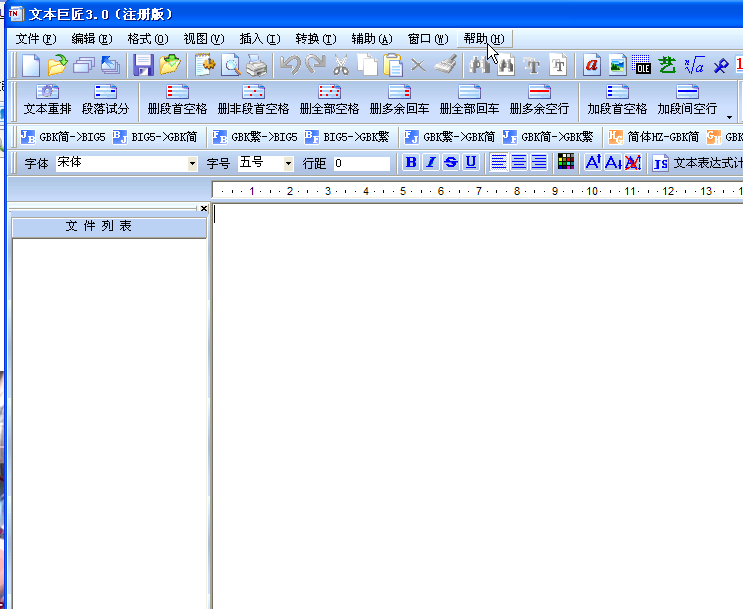Set center text alignment

519,163
